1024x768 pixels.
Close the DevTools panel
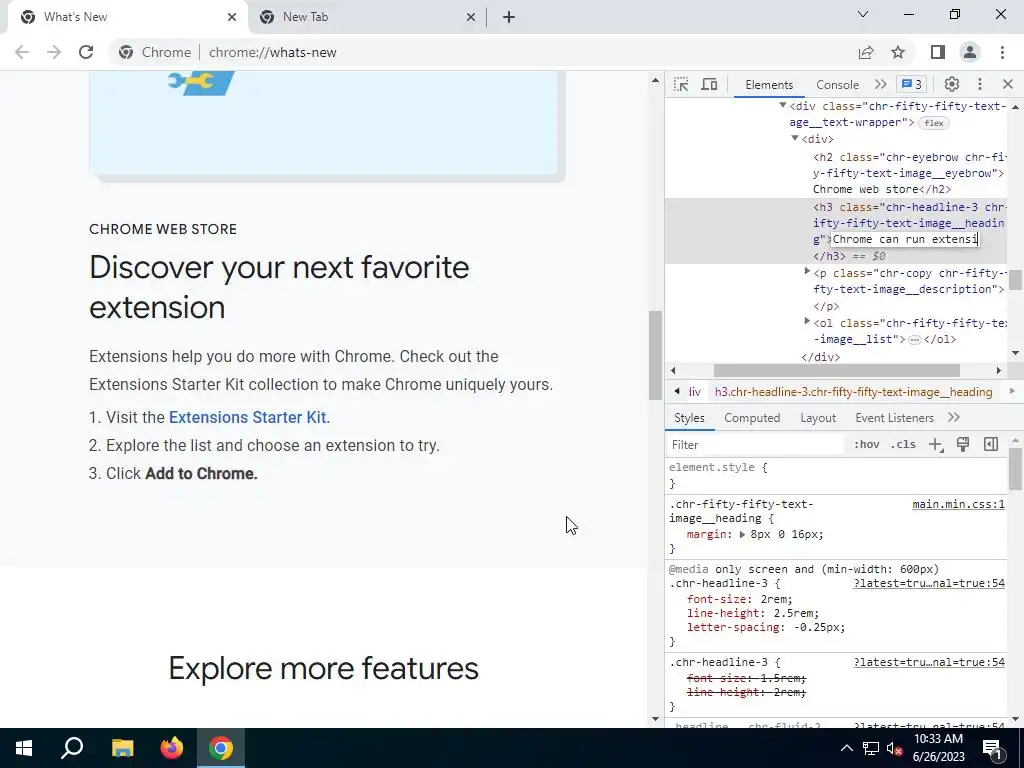[x=1008, y=84]
